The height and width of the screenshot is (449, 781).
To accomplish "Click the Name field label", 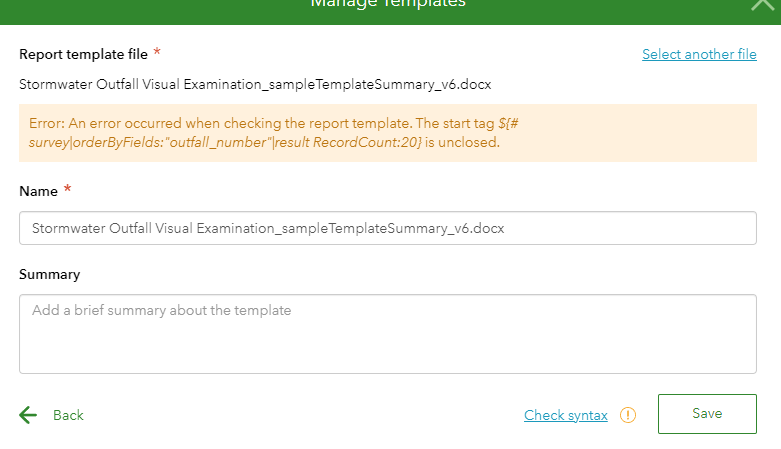I will click(38, 190).
